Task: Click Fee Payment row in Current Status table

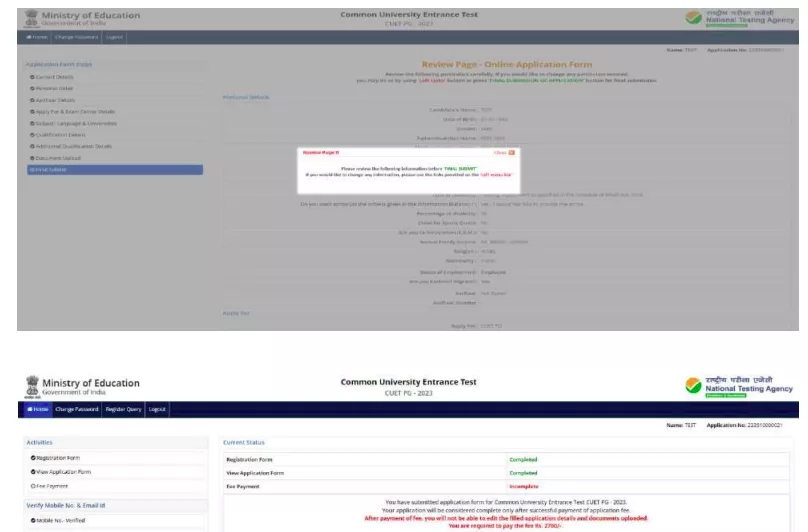Action: tap(506, 486)
